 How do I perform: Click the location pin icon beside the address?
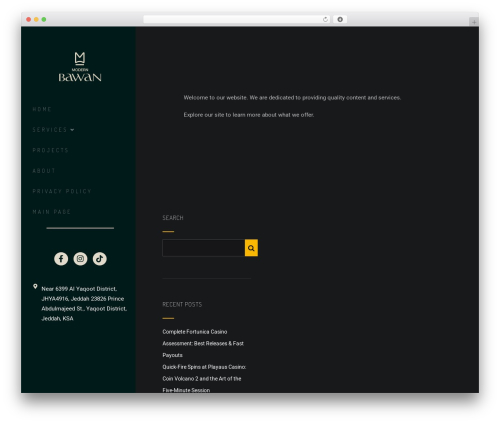(35, 286)
